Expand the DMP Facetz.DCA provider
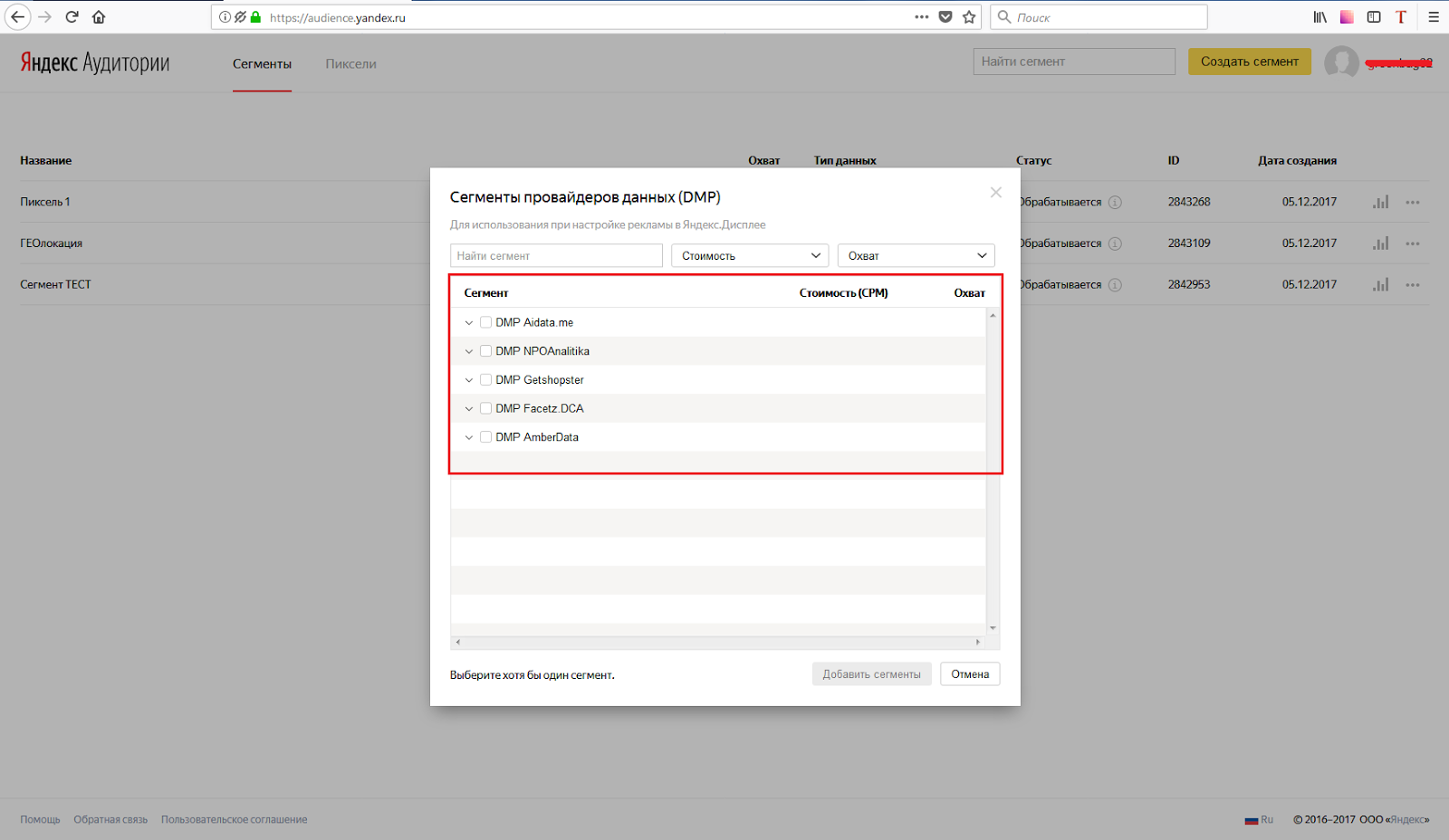Viewport: 1449px width, 840px height. click(469, 408)
